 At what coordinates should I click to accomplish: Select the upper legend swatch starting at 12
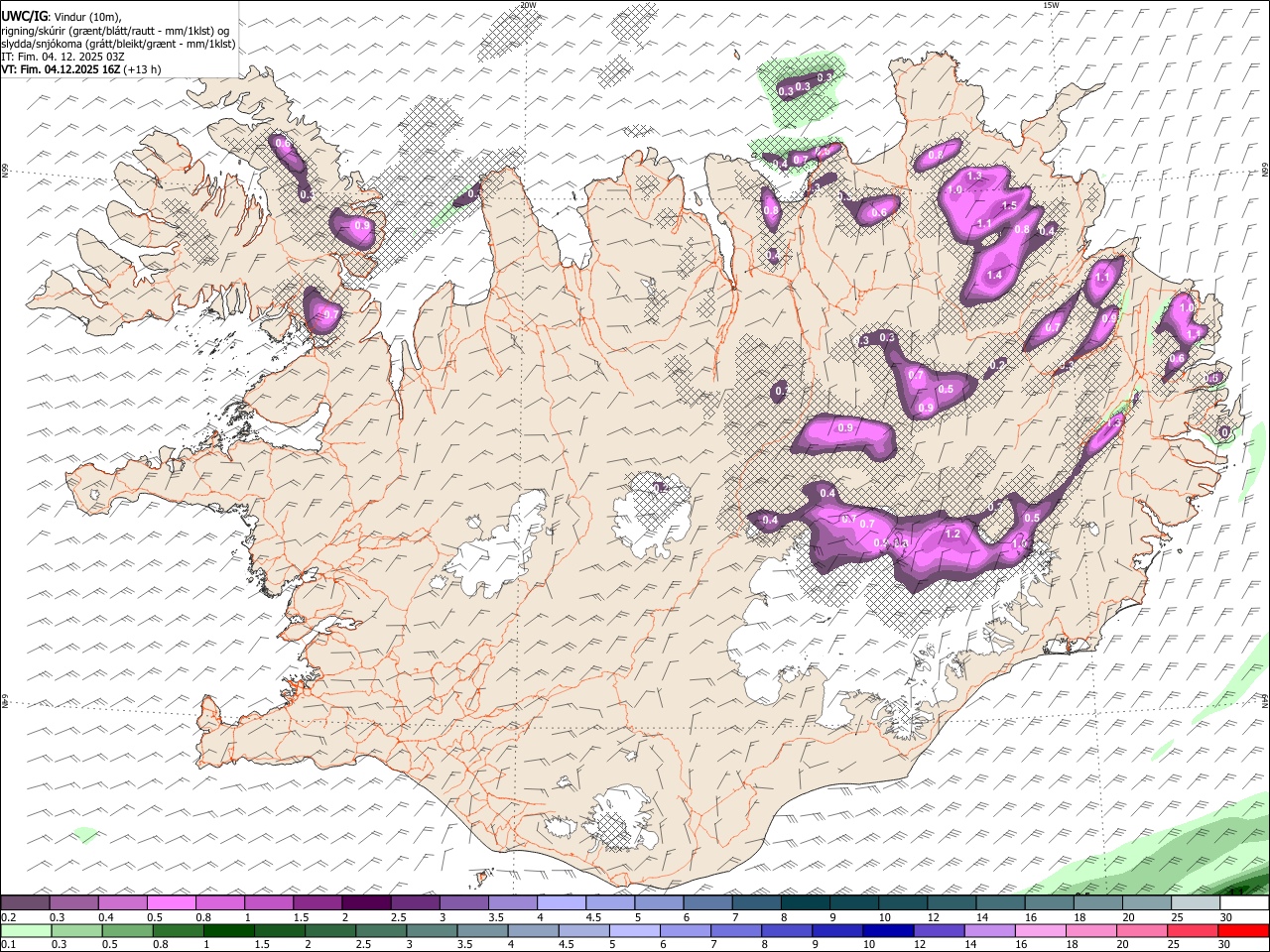pos(950,903)
